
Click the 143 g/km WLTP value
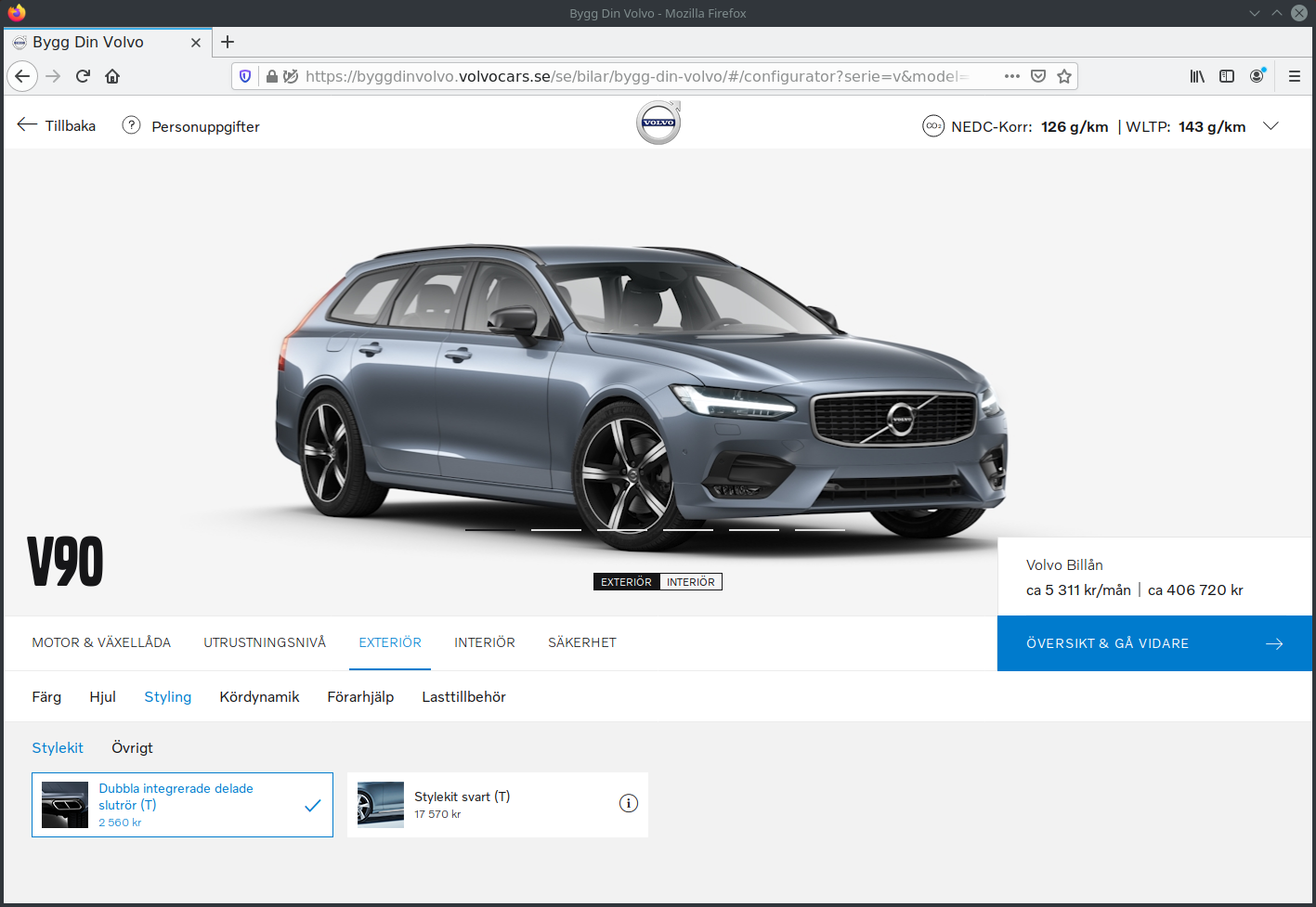(1212, 127)
